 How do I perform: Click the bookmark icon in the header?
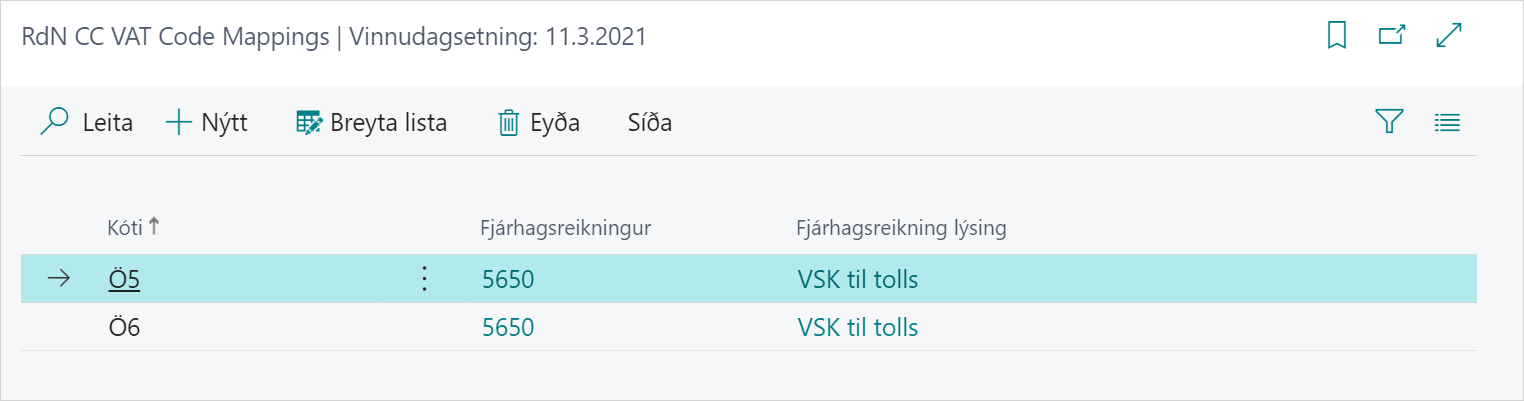(x=1336, y=36)
